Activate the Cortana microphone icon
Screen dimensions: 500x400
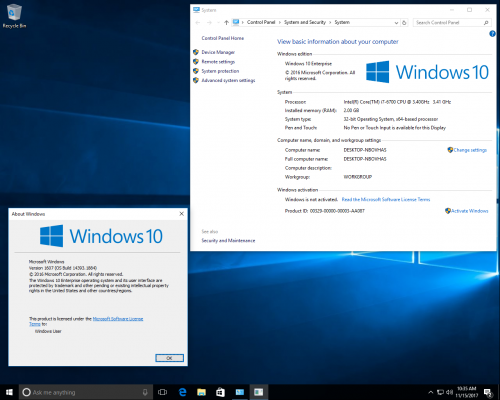coord(145,392)
